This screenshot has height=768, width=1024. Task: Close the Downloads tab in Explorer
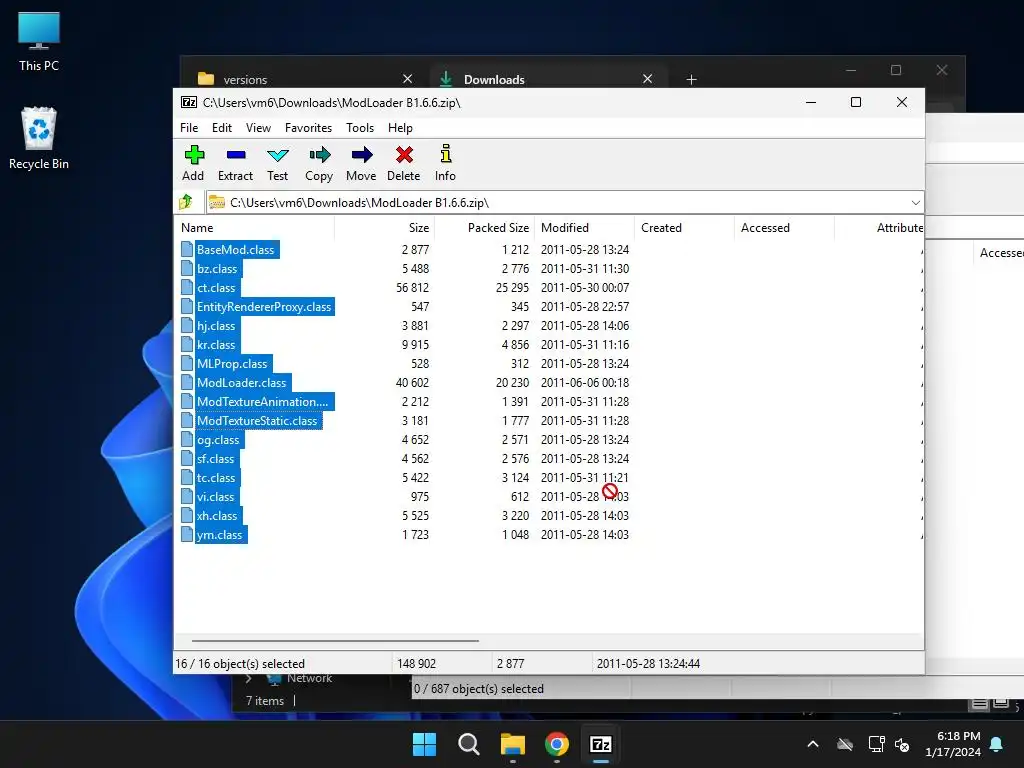[648, 79]
